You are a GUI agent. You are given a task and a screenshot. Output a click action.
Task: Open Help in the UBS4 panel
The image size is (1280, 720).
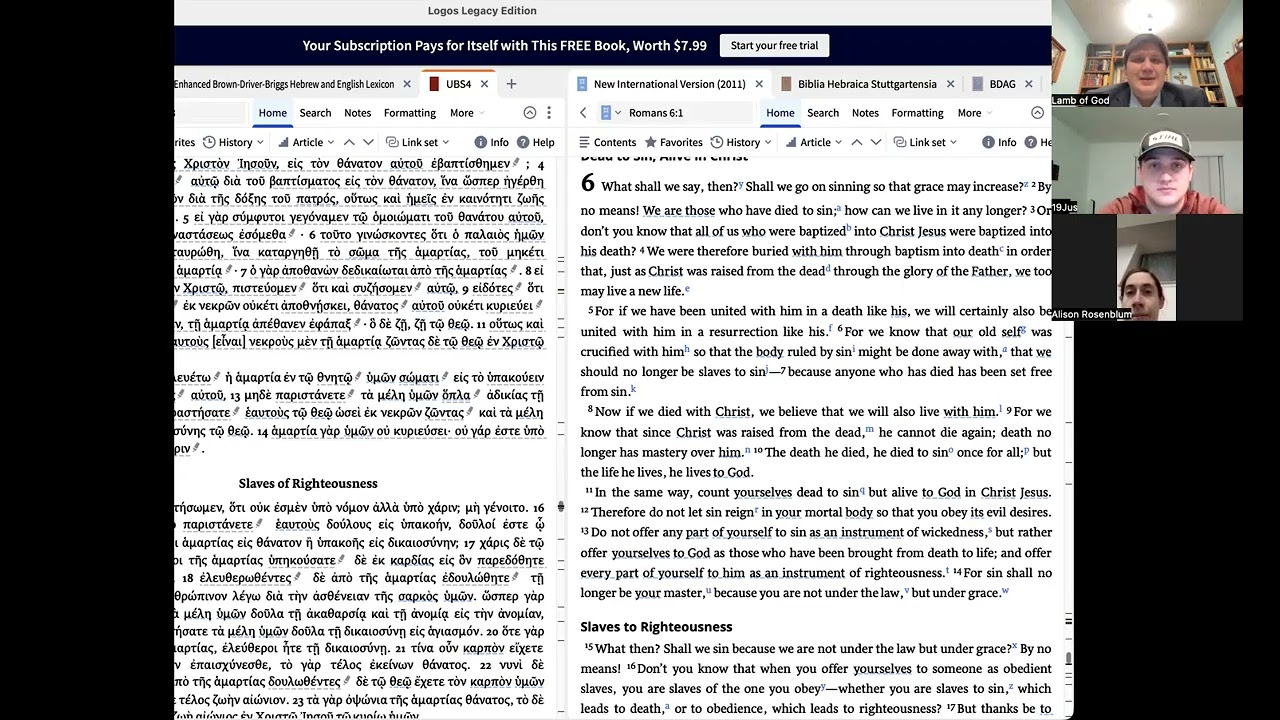coord(536,142)
